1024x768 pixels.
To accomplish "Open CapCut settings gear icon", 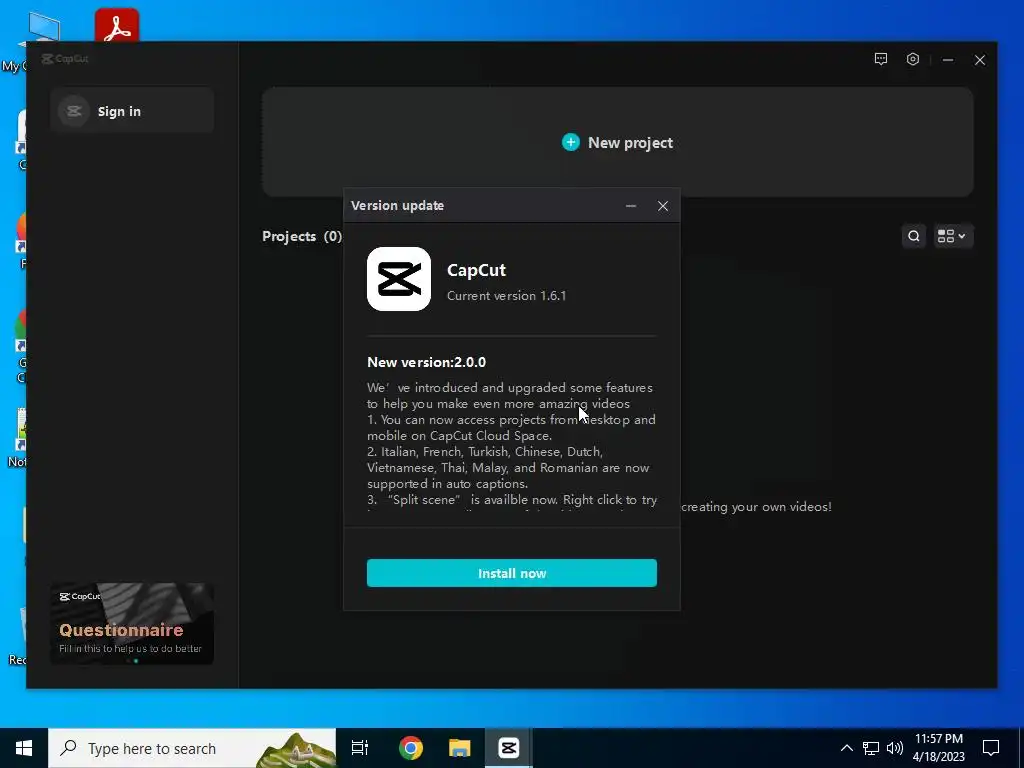I will coord(913,59).
